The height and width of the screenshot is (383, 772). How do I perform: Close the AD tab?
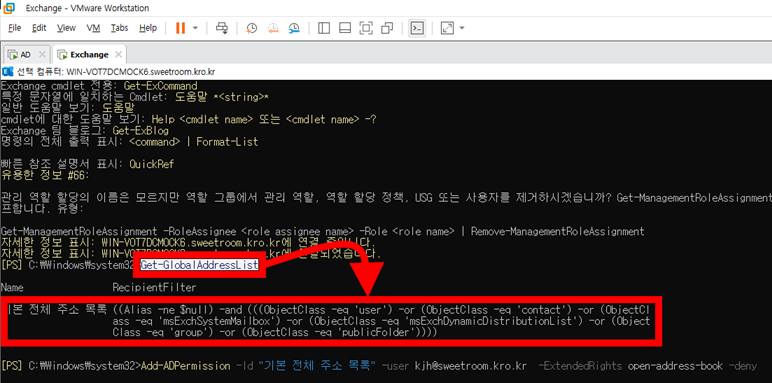click(42, 55)
